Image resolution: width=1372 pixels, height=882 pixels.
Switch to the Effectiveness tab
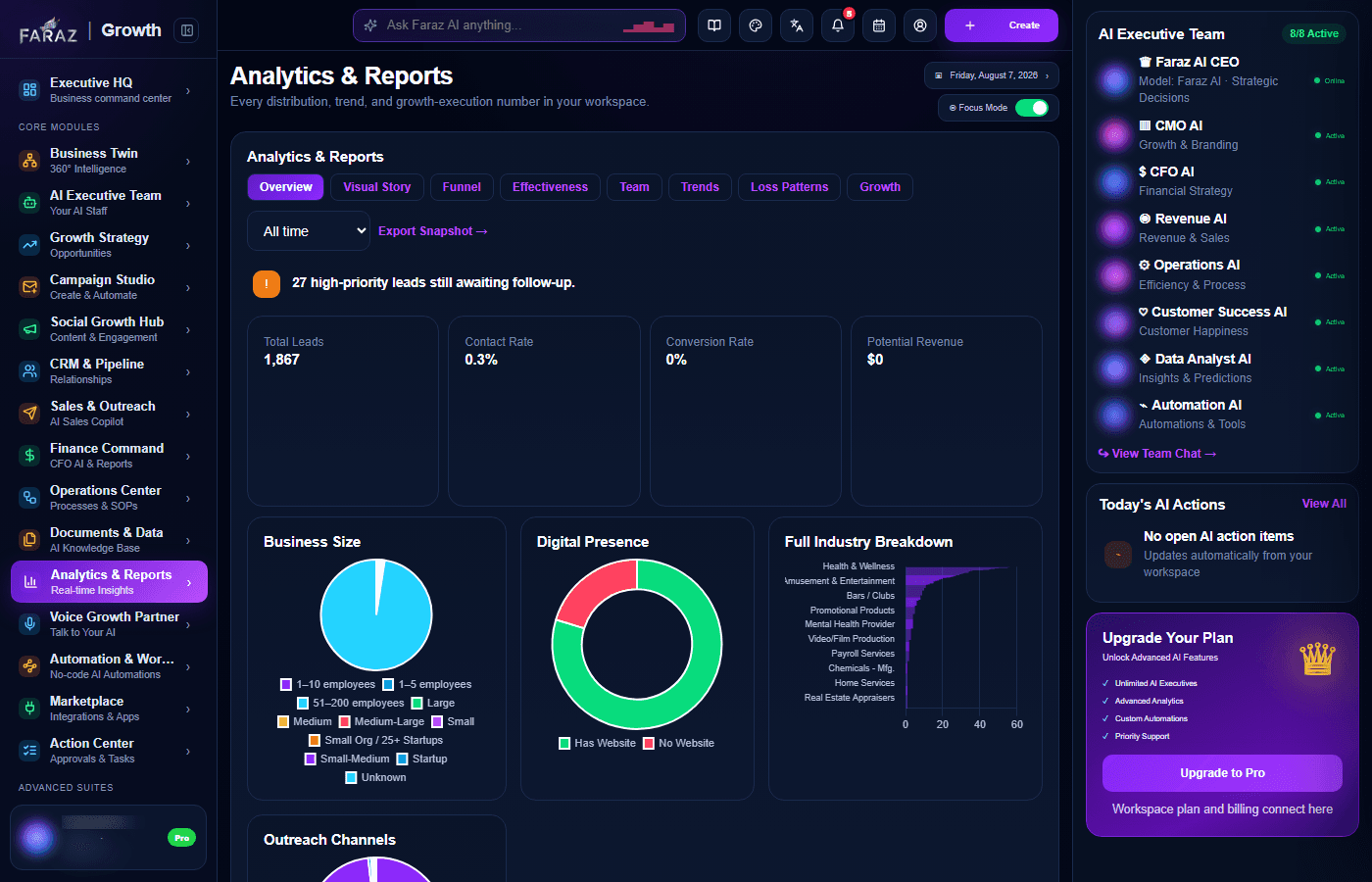[x=550, y=187]
